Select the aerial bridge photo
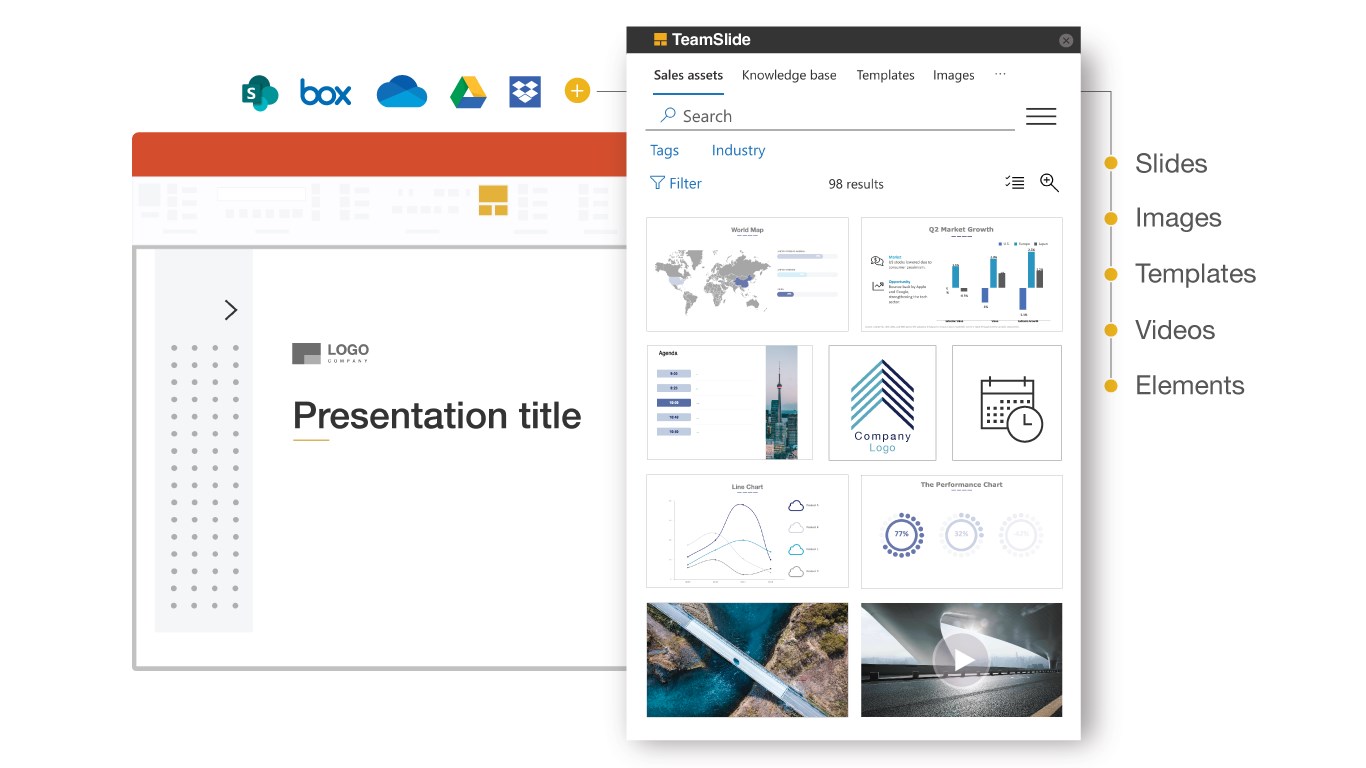The image size is (1366, 768). 747,659
